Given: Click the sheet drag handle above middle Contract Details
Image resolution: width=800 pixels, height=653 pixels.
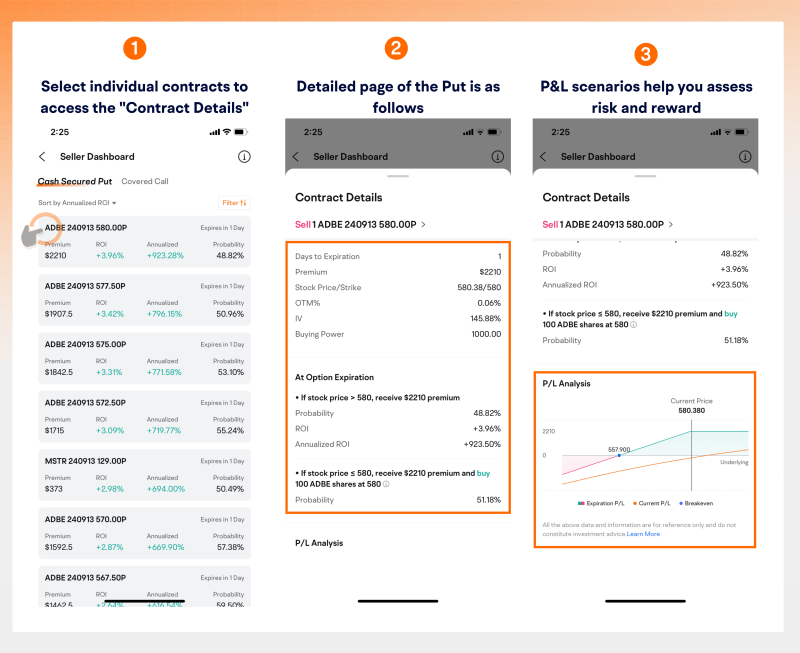Looking at the screenshot, I should click(398, 176).
